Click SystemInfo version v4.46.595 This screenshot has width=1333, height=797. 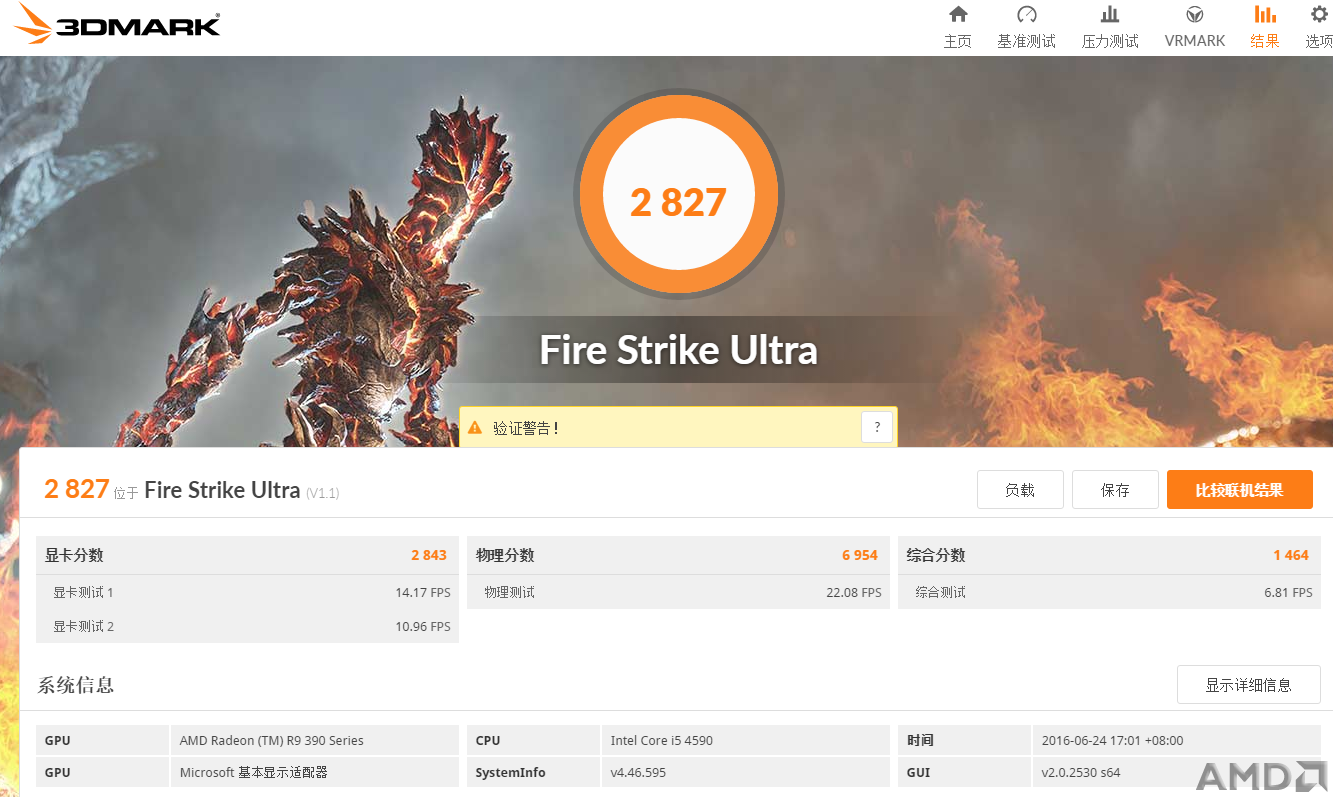tap(638, 773)
